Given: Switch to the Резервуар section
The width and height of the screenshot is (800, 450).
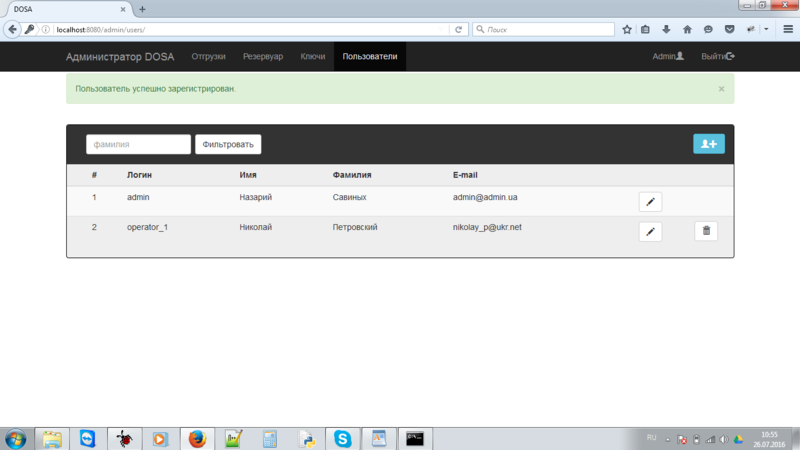Looking at the screenshot, I should tap(263, 56).
